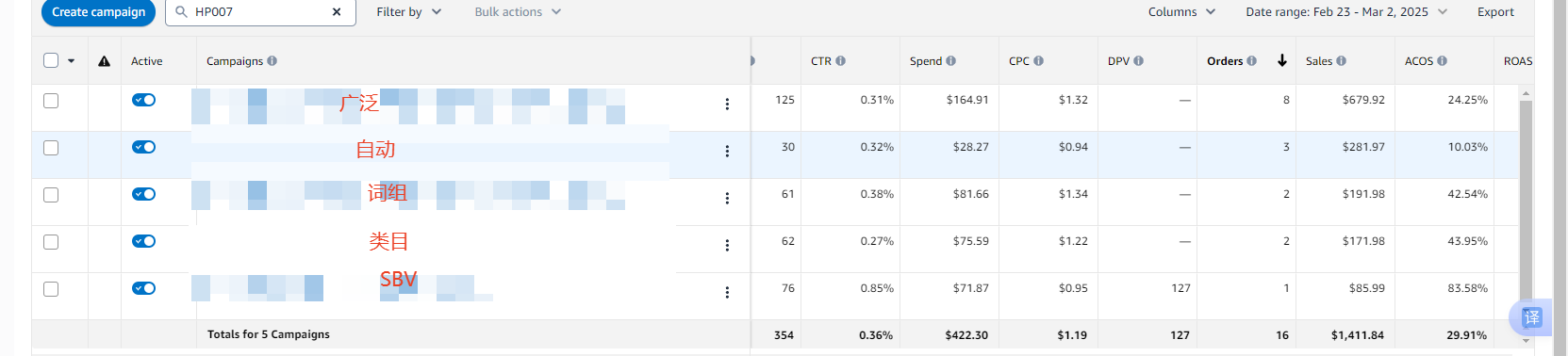
Task: Toggle off the 自动 campaign active switch
Action: tap(143, 147)
